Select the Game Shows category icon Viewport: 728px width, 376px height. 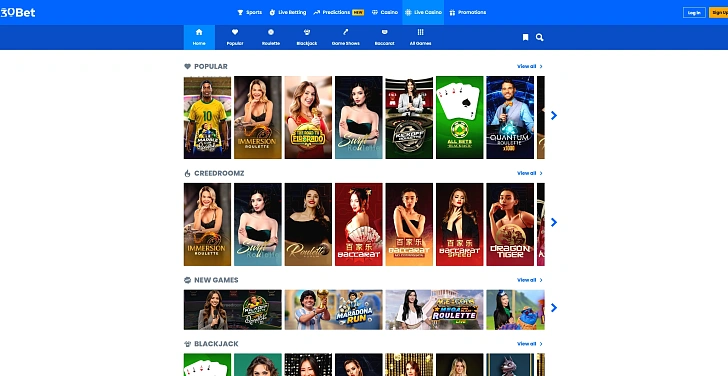pyautogui.click(x=346, y=37)
